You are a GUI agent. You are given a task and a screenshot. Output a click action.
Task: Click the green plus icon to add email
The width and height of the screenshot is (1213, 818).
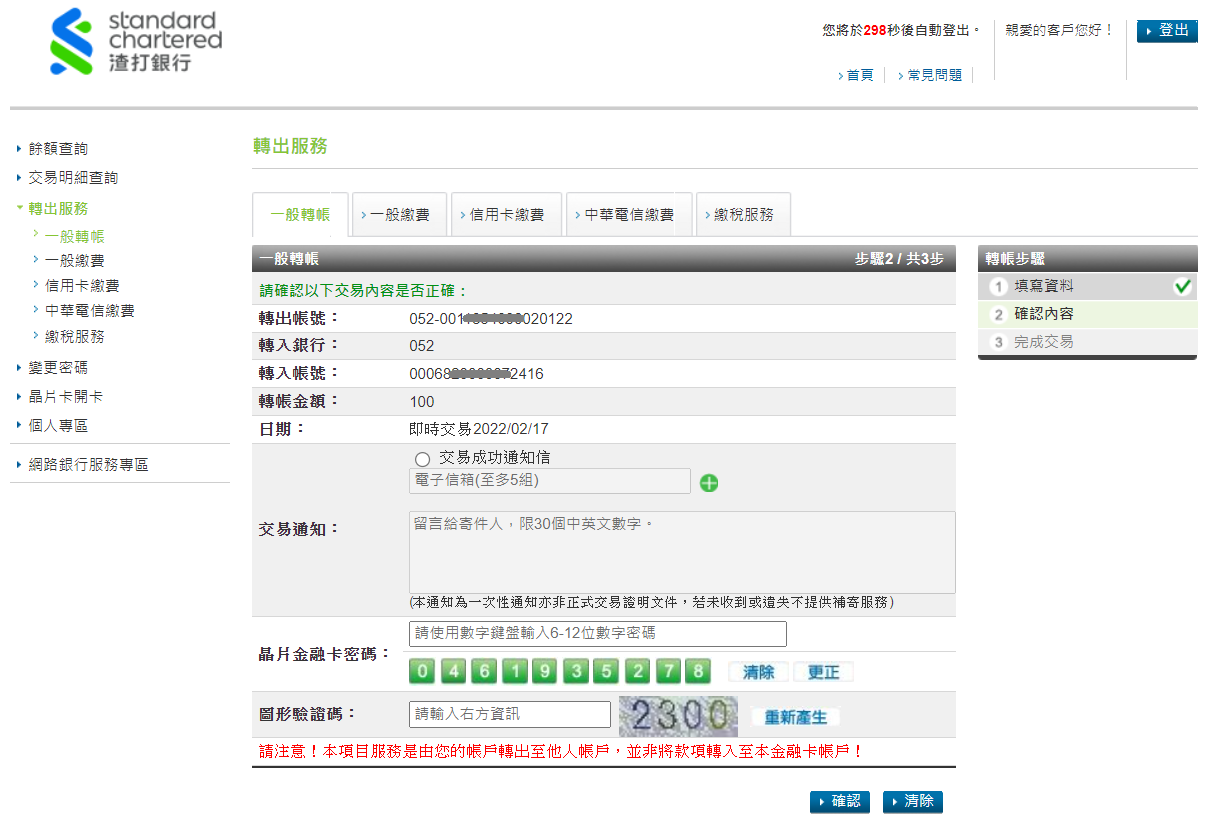click(x=709, y=483)
